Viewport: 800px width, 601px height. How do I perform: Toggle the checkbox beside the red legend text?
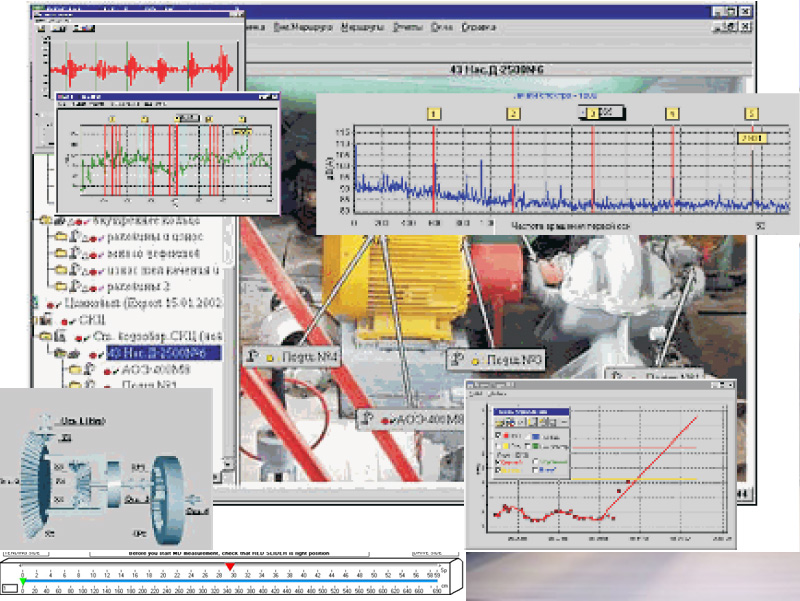[x=498, y=462]
